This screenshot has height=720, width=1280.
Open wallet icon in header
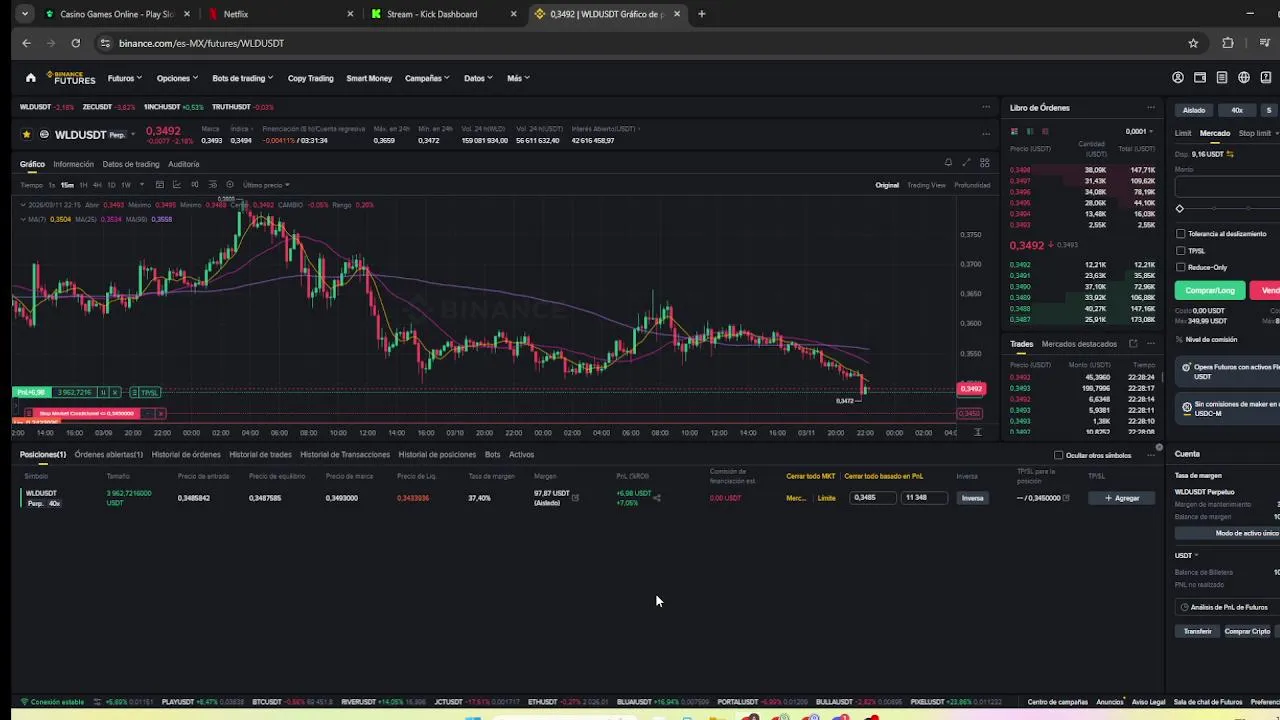(x=1200, y=78)
